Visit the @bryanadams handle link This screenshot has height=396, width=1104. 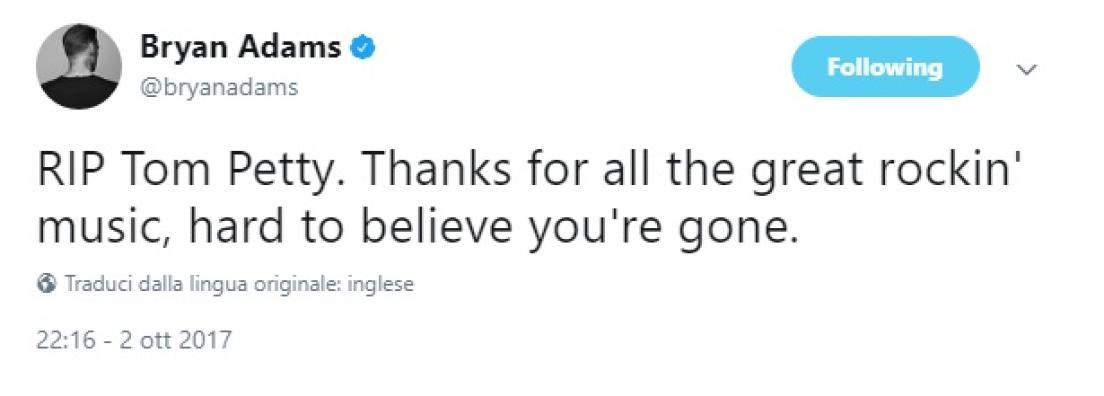pyautogui.click(x=219, y=87)
